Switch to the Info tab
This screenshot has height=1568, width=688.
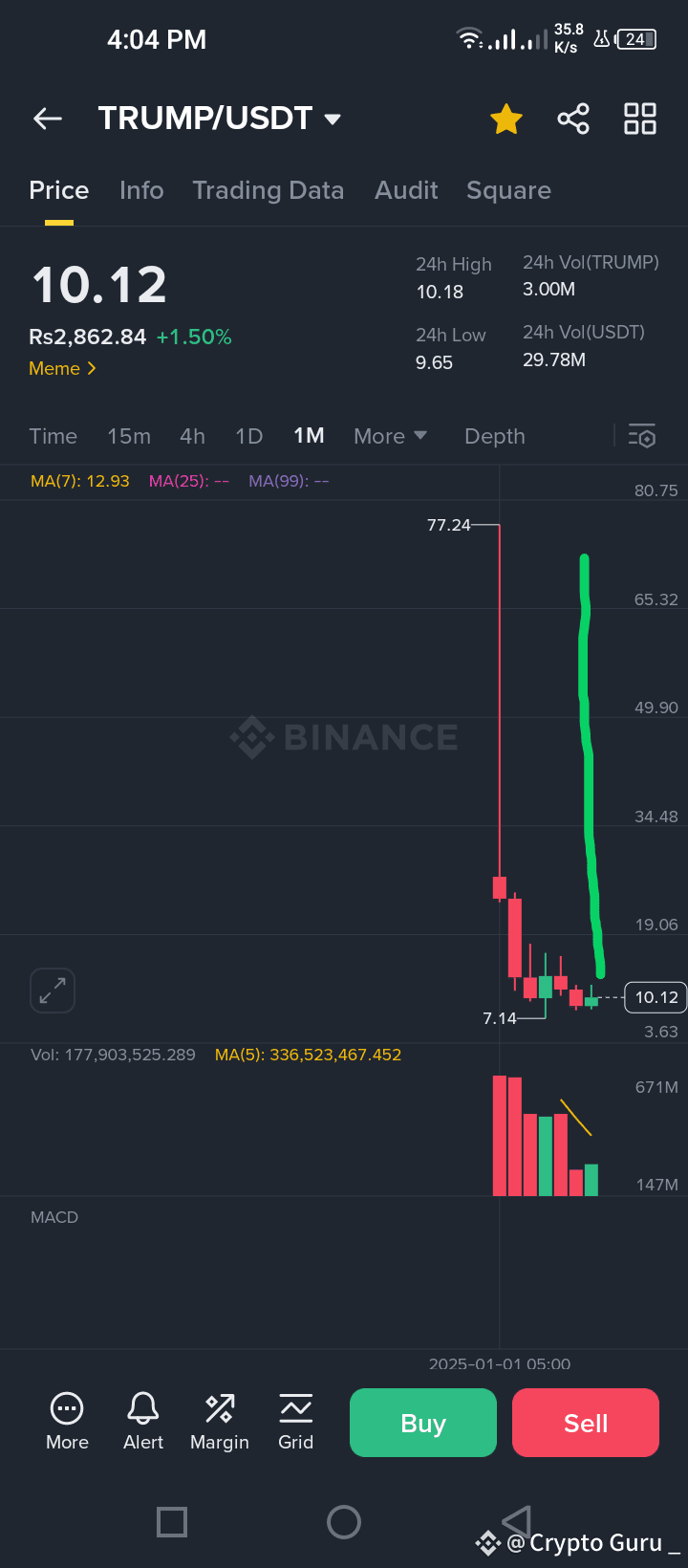click(x=141, y=190)
